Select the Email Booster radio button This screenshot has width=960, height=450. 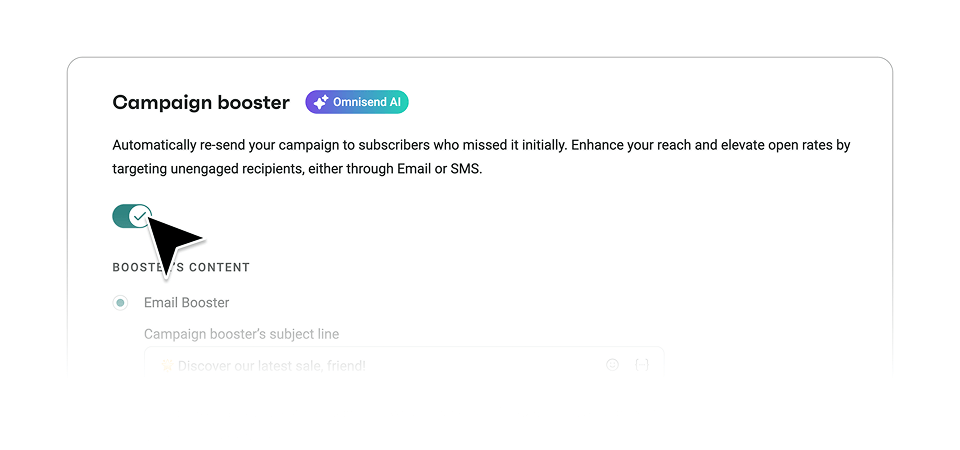(x=121, y=302)
